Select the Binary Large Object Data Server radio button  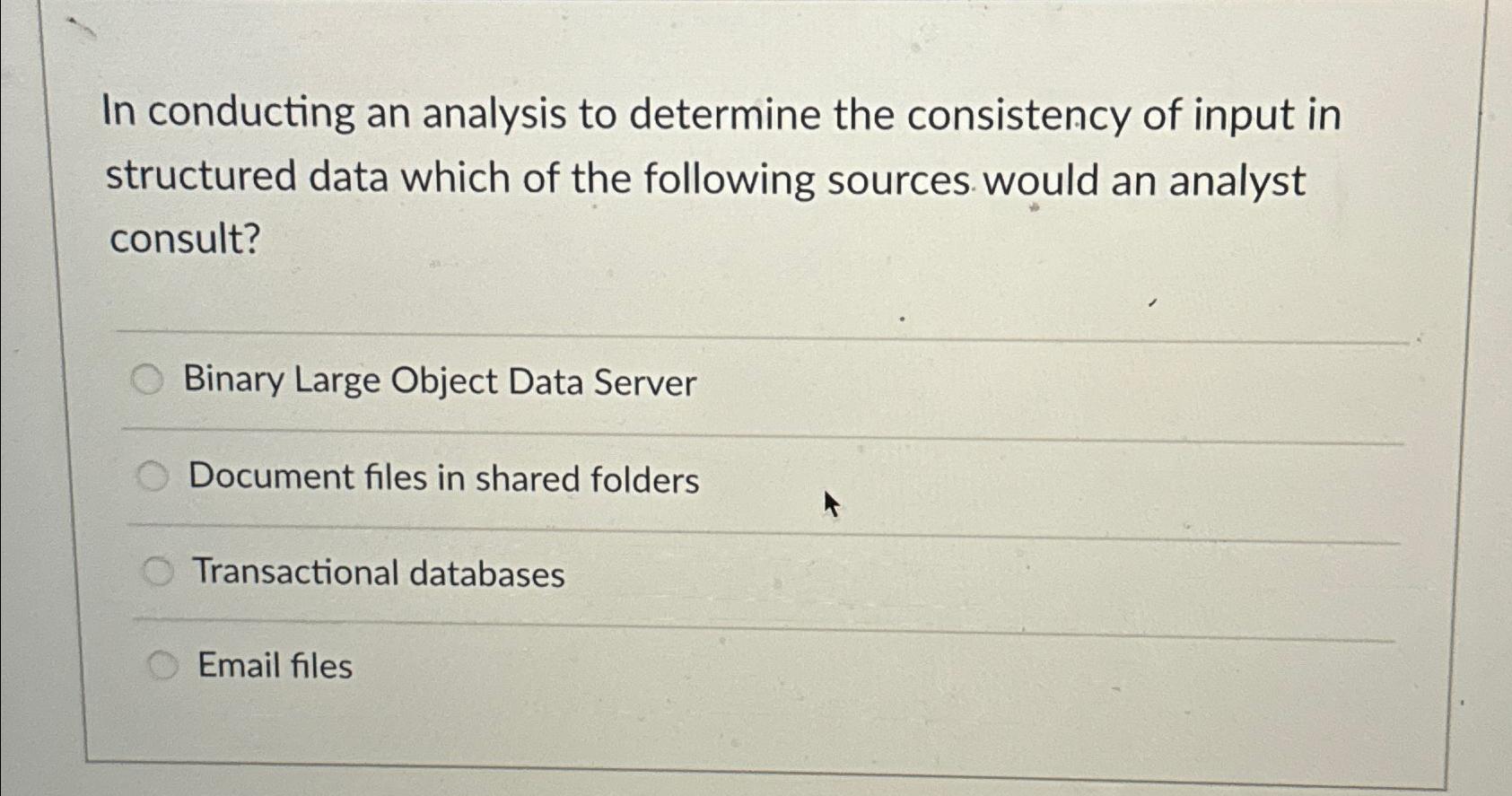click(x=150, y=381)
